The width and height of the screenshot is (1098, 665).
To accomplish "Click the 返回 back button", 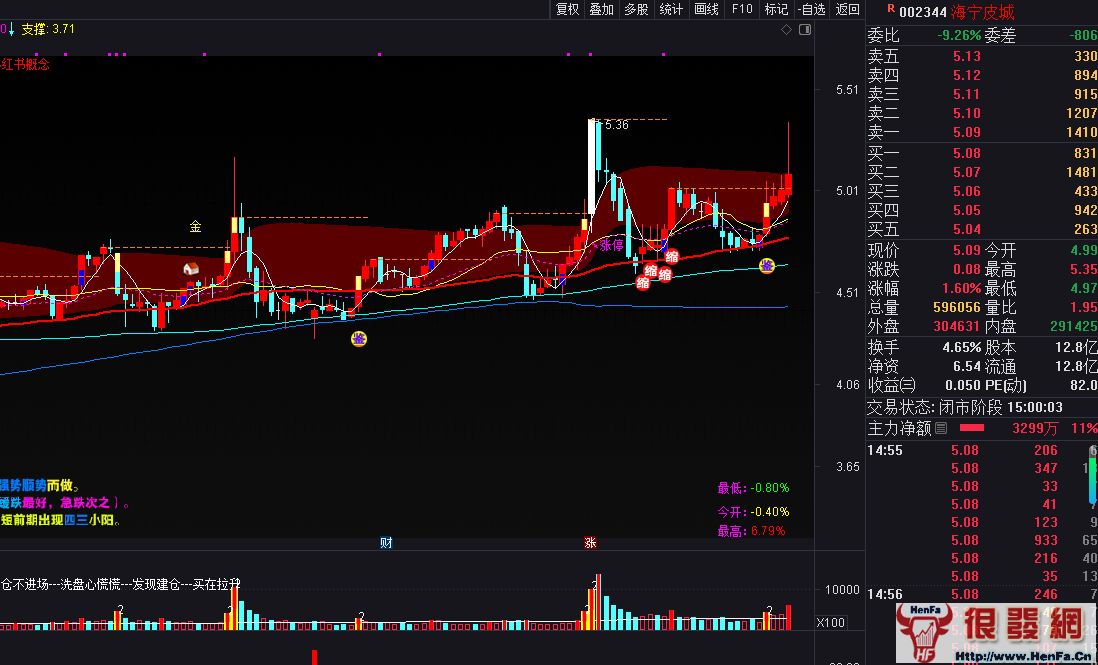I will coord(847,10).
